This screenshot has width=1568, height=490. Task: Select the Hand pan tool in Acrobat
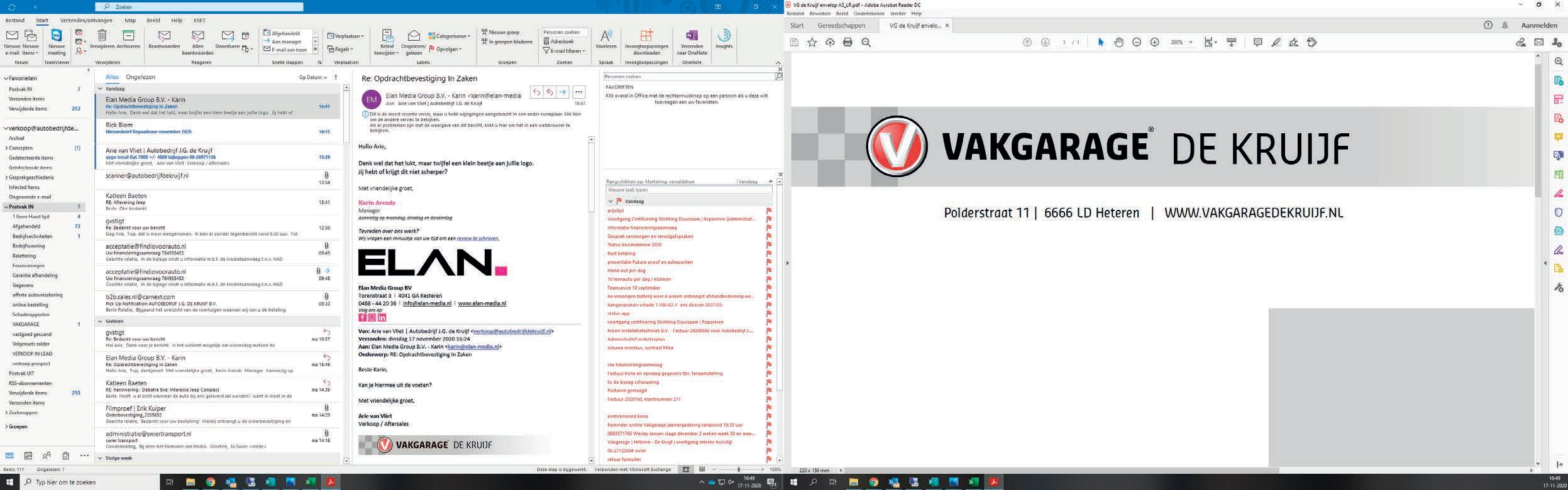point(1118,42)
